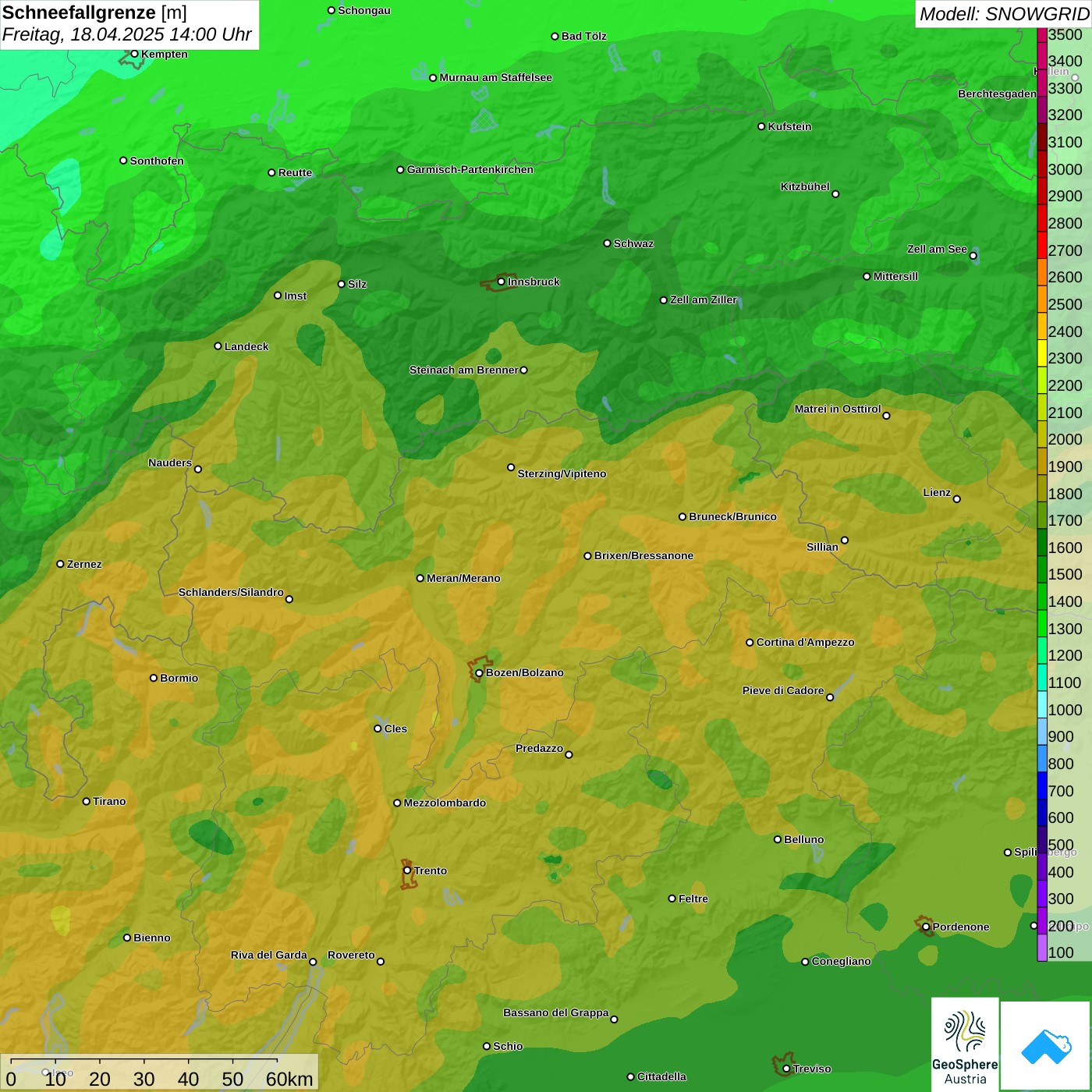Click the "Sterzing/Vipiteno" label
Screen dimensions: 1092x1092
(x=562, y=473)
